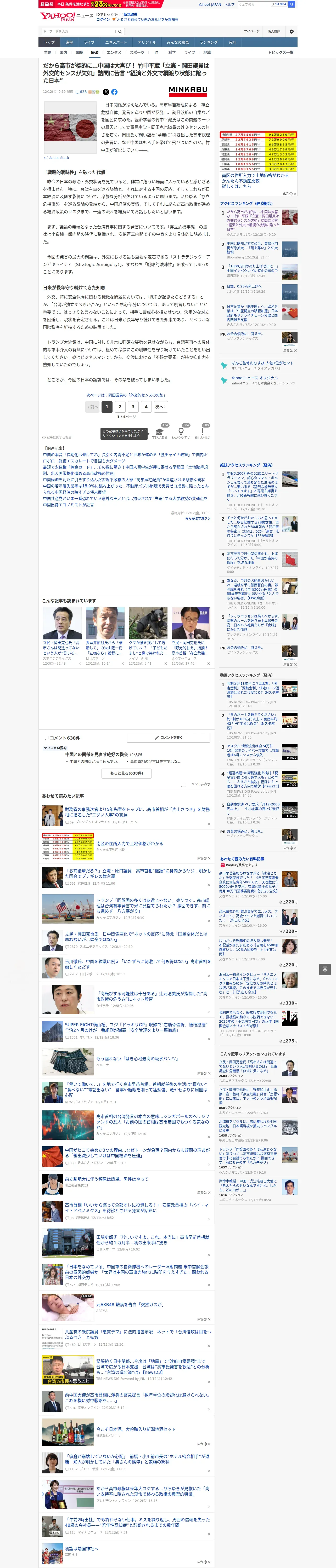Click the Yahoo! JAPAN News logo
Image resolution: width=336 pixels, height=1568 pixels.
[x=66, y=16]
